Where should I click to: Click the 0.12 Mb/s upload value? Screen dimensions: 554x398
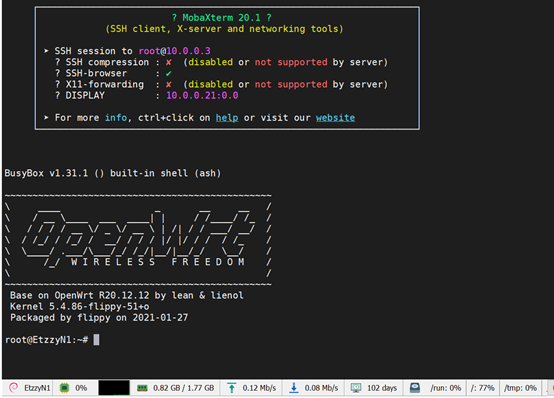(259, 388)
